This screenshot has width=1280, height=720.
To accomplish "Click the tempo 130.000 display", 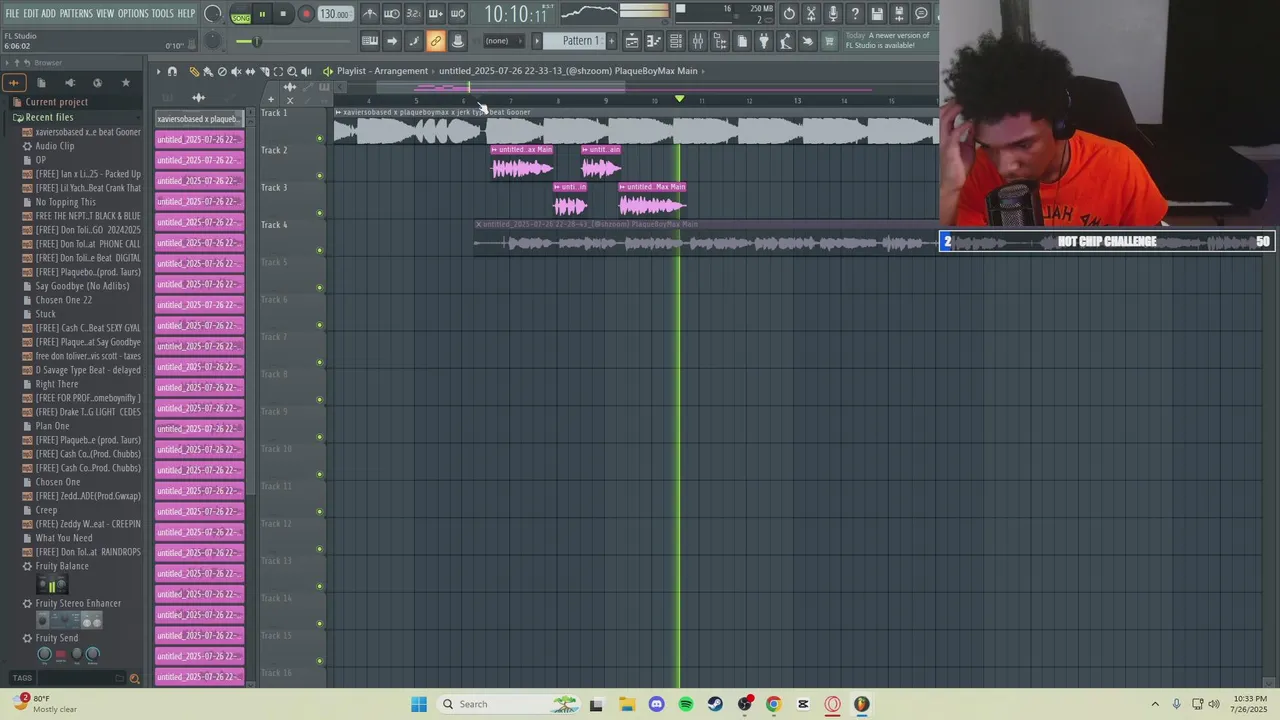I will click(335, 14).
